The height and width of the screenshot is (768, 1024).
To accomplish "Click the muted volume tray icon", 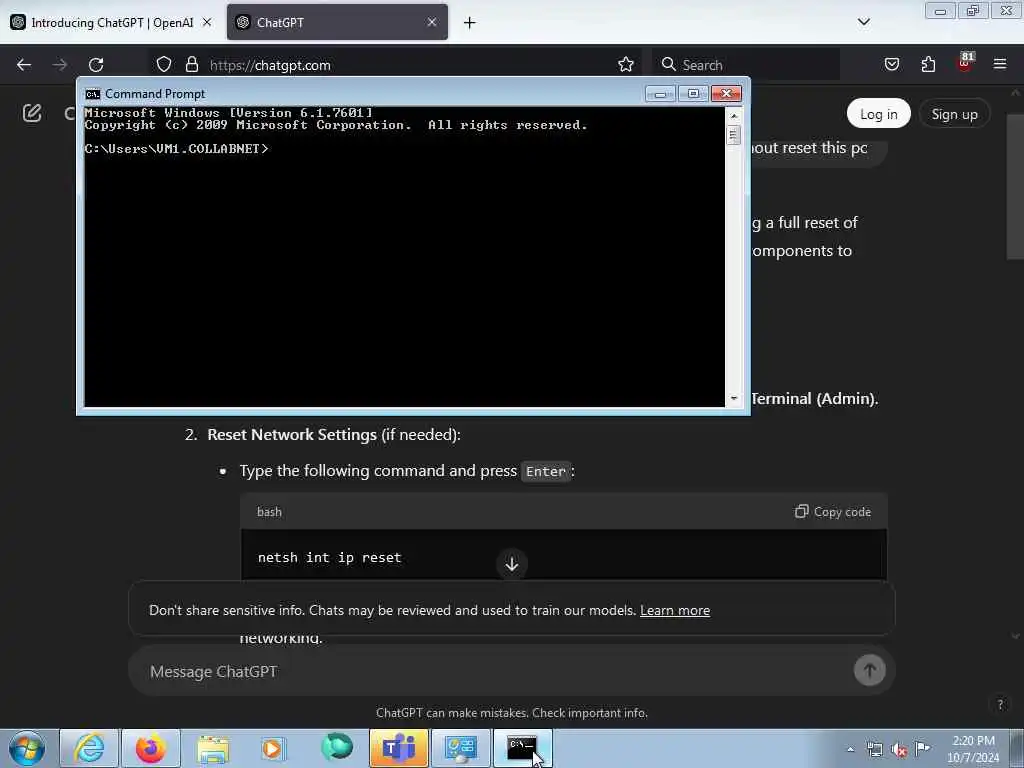I will [899, 750].
